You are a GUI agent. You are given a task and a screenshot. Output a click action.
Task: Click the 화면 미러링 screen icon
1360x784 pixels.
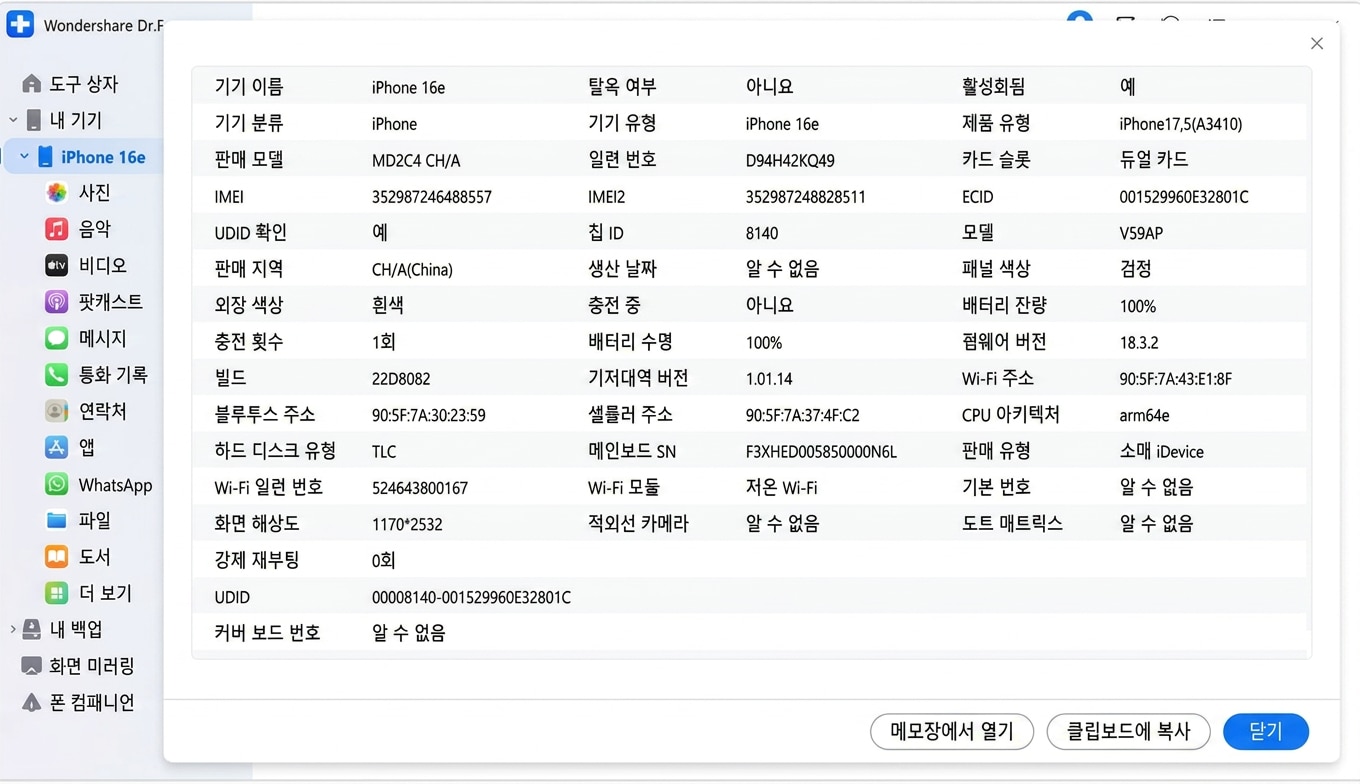click(x=32, y=666)
